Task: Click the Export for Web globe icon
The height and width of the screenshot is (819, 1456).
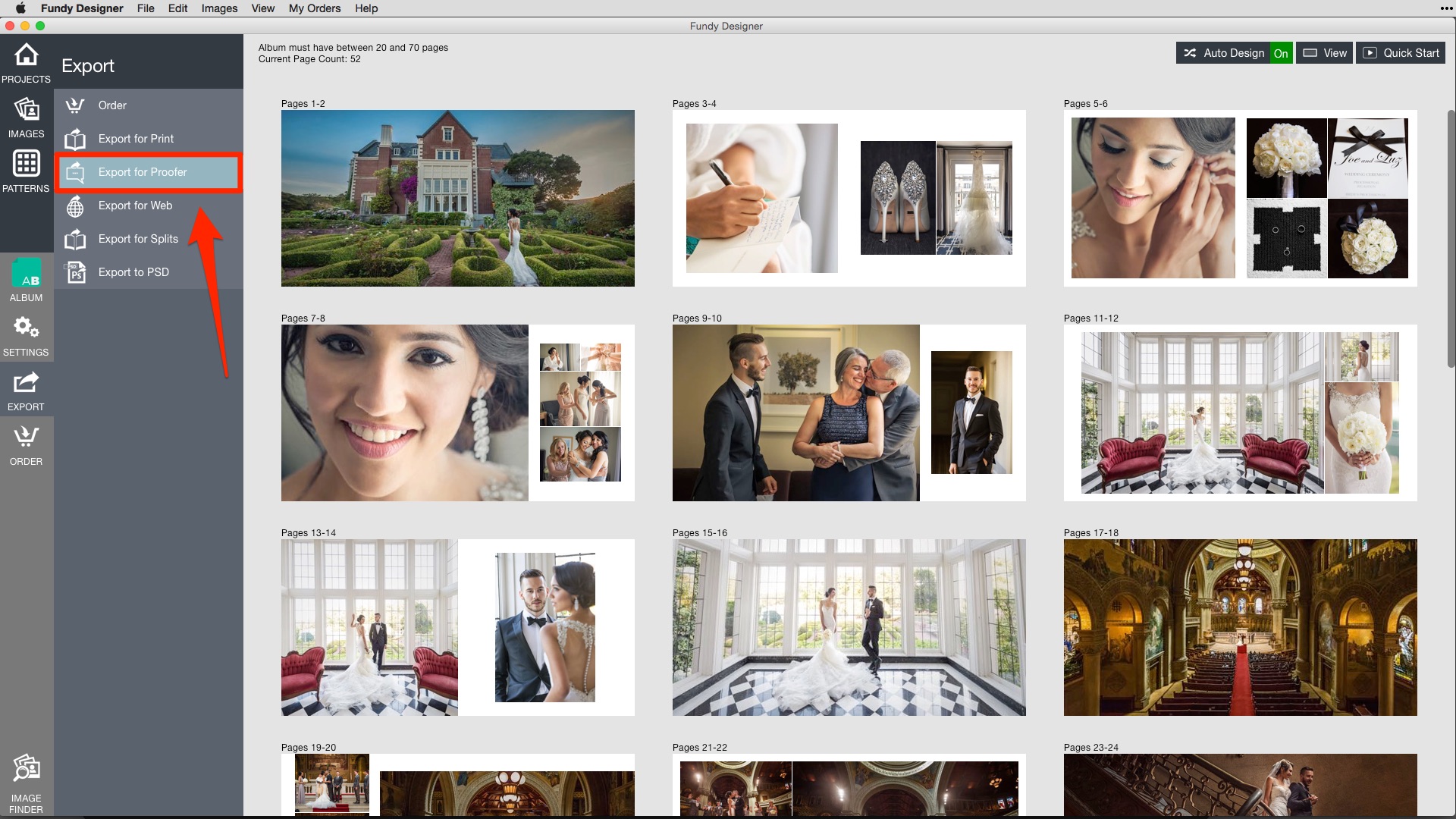Action: tap(74, 206)
